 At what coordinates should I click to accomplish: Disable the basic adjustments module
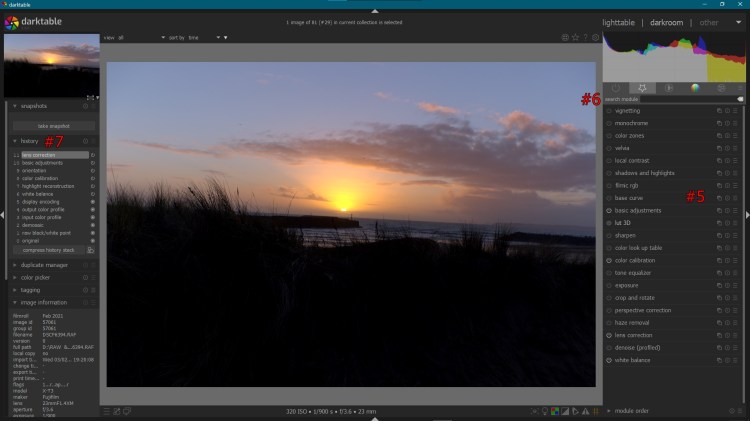pyautogui.click(x=609, y=211)
